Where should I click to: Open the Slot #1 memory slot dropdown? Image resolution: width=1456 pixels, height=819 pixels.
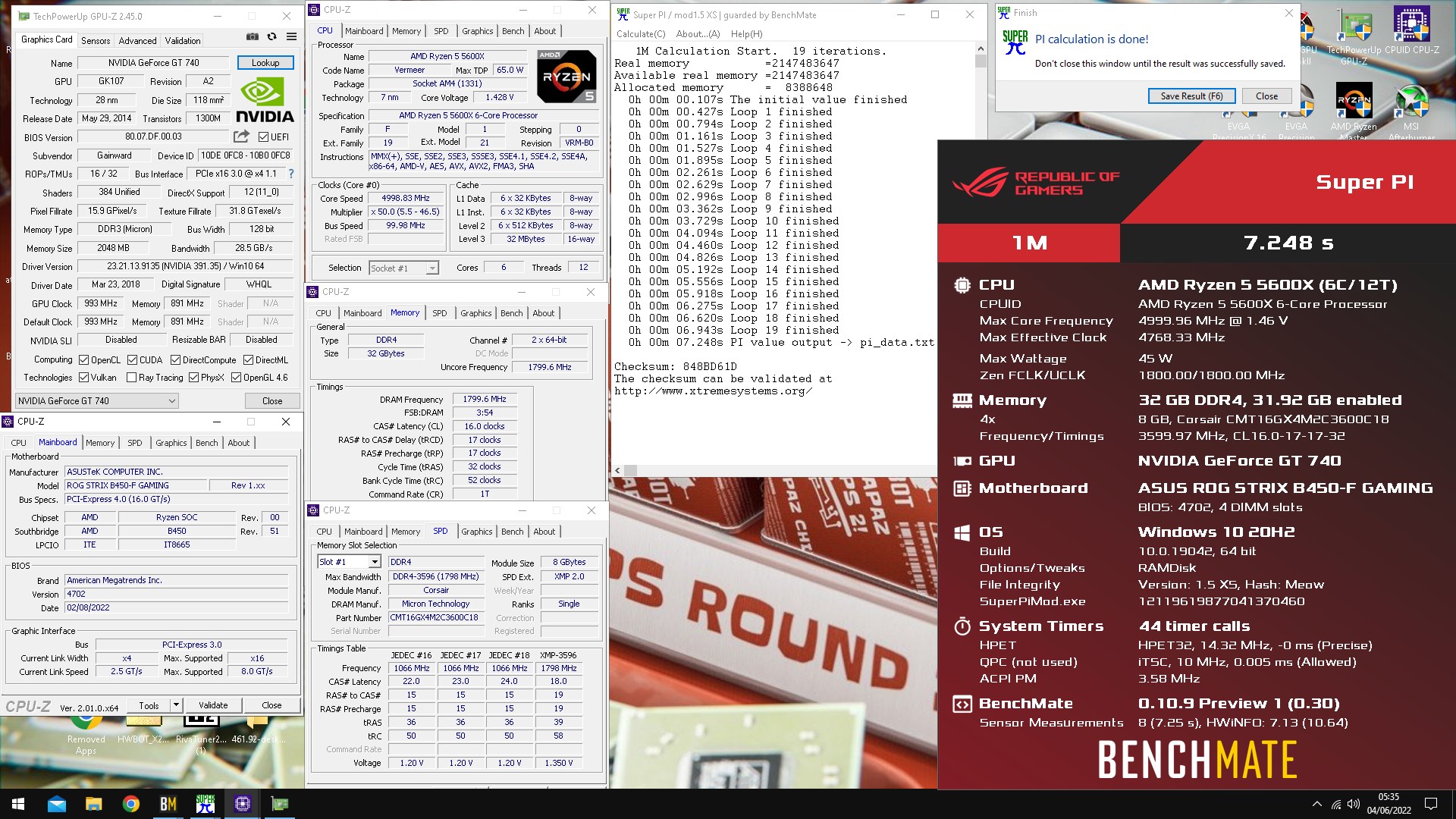point(349,562)
